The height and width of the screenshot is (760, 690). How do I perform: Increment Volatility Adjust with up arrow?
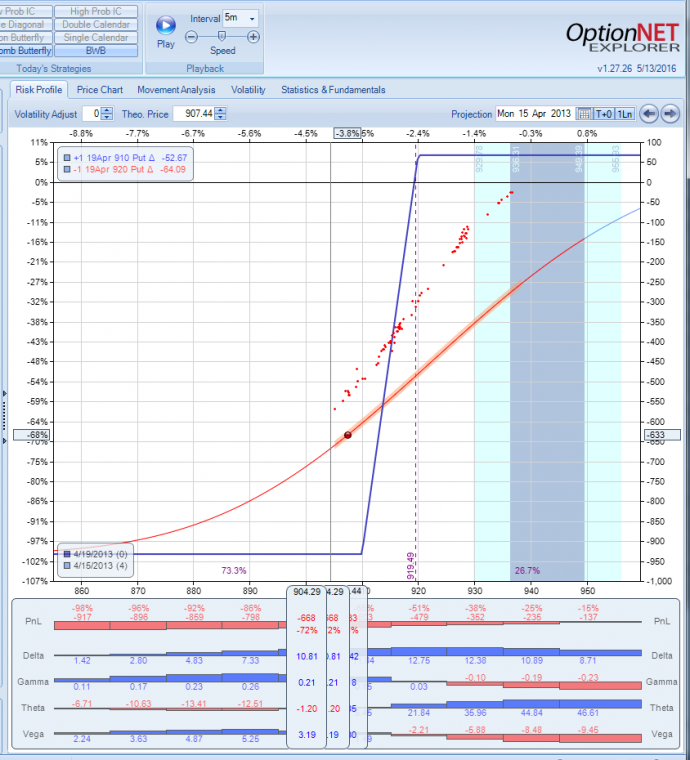(x=107, y=111)
